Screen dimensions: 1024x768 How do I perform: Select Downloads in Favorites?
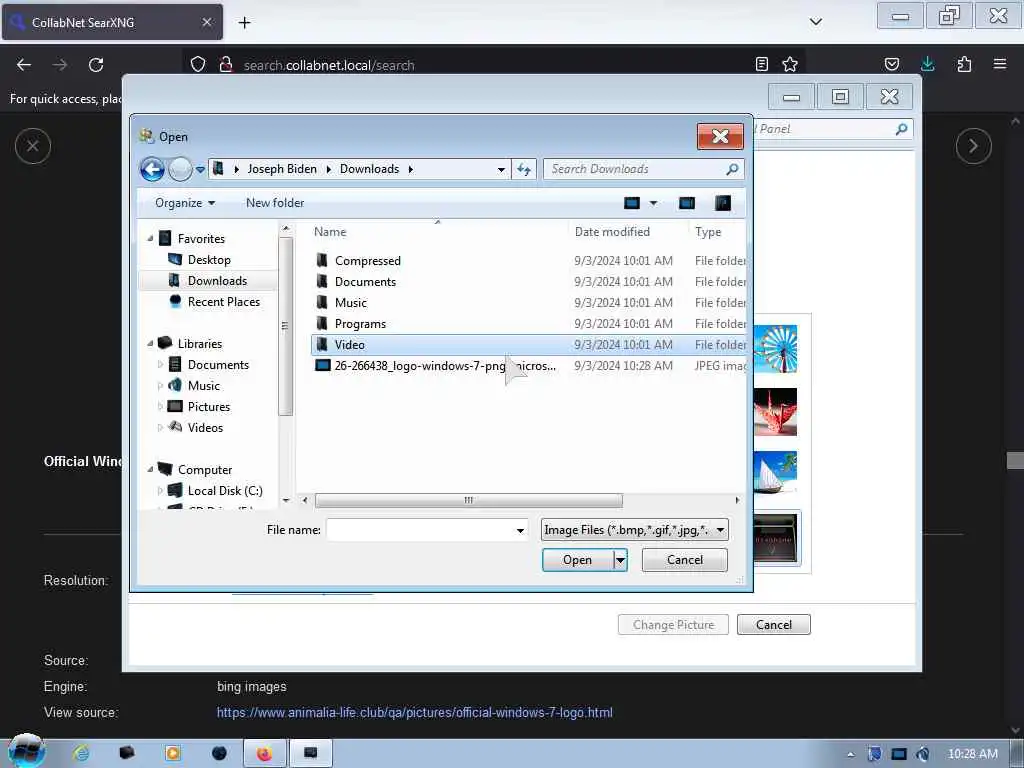coord(209,281)
